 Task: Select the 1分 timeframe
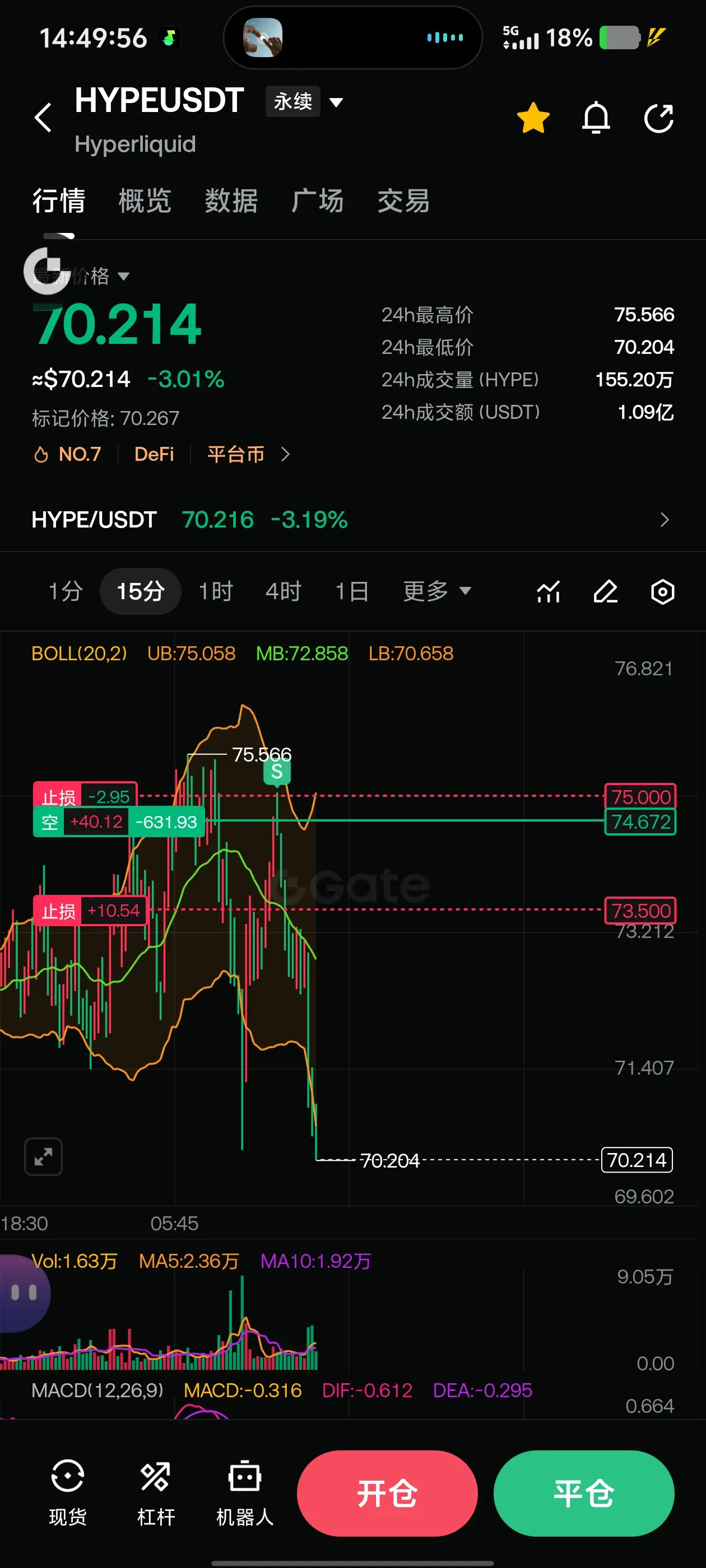[x=65, y=591]
